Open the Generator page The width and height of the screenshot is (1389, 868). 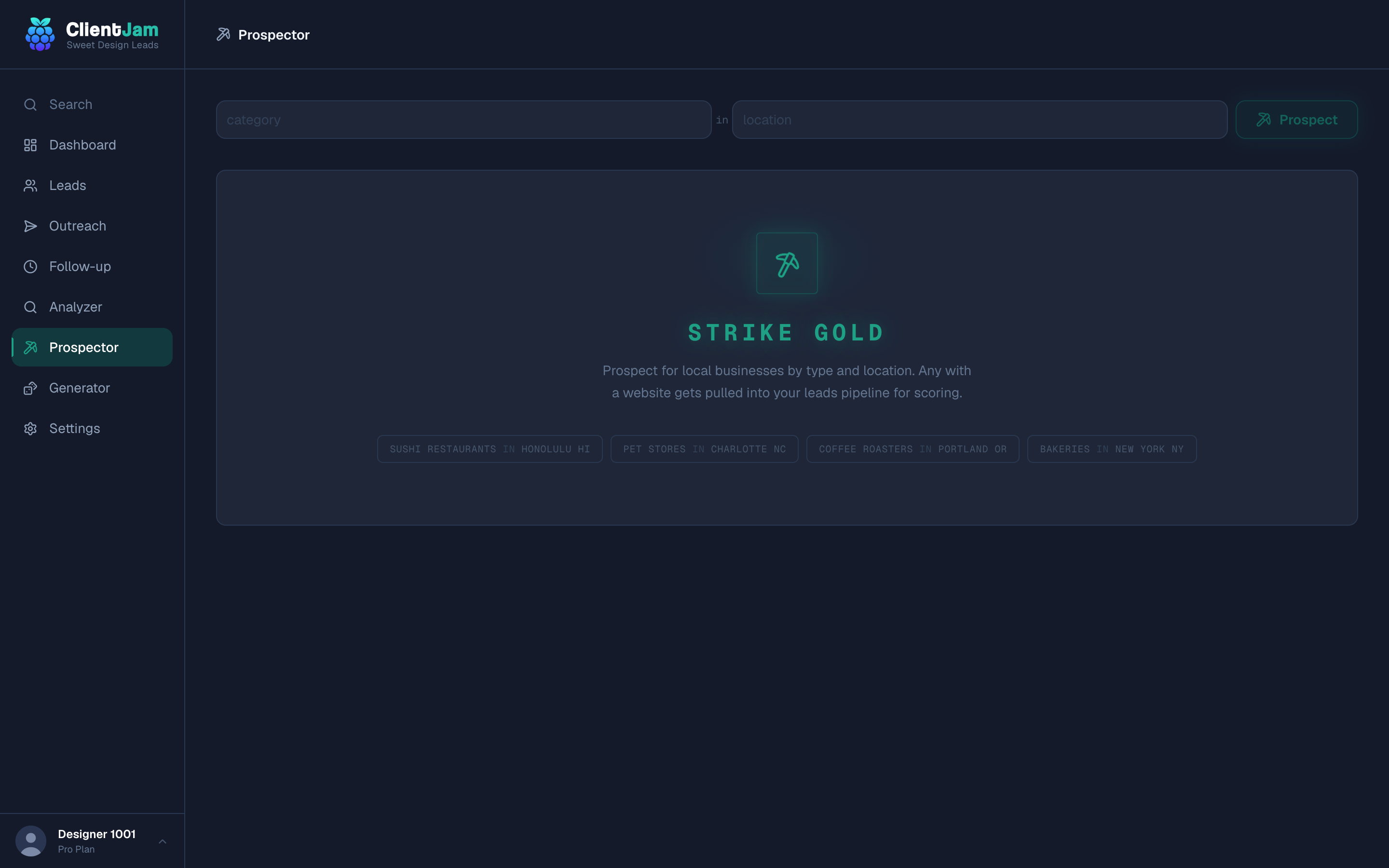92,388
